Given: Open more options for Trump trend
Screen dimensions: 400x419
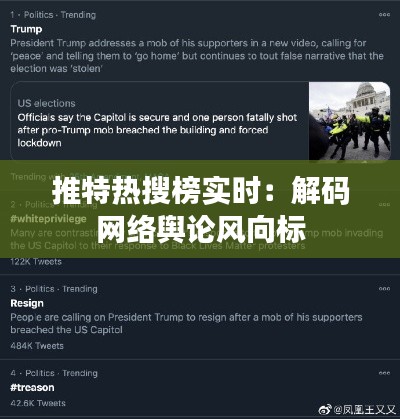Looking at the screenshot, I should tap(384, 15).
